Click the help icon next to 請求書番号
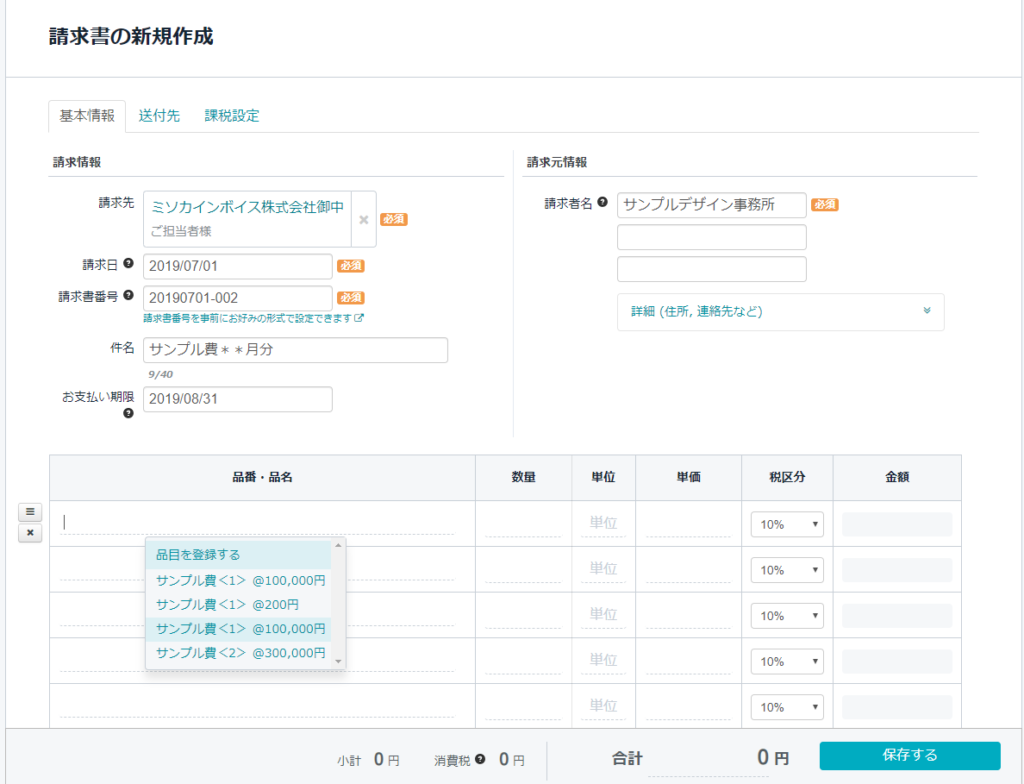1024x784 pixels. [x=129, y=295]
